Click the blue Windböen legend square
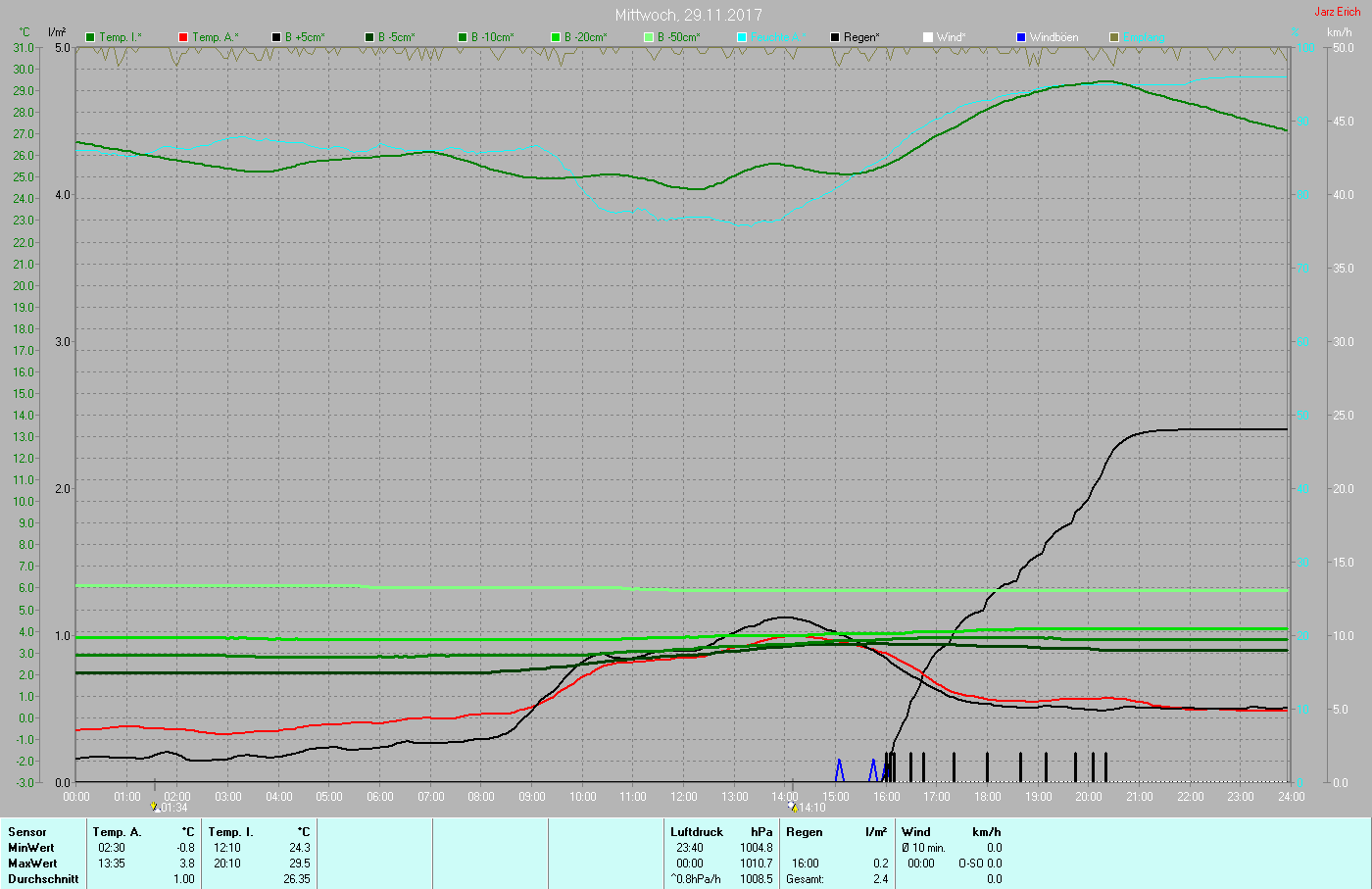1372x889 pixels. pyautogui.click(x=1021, y=37)
